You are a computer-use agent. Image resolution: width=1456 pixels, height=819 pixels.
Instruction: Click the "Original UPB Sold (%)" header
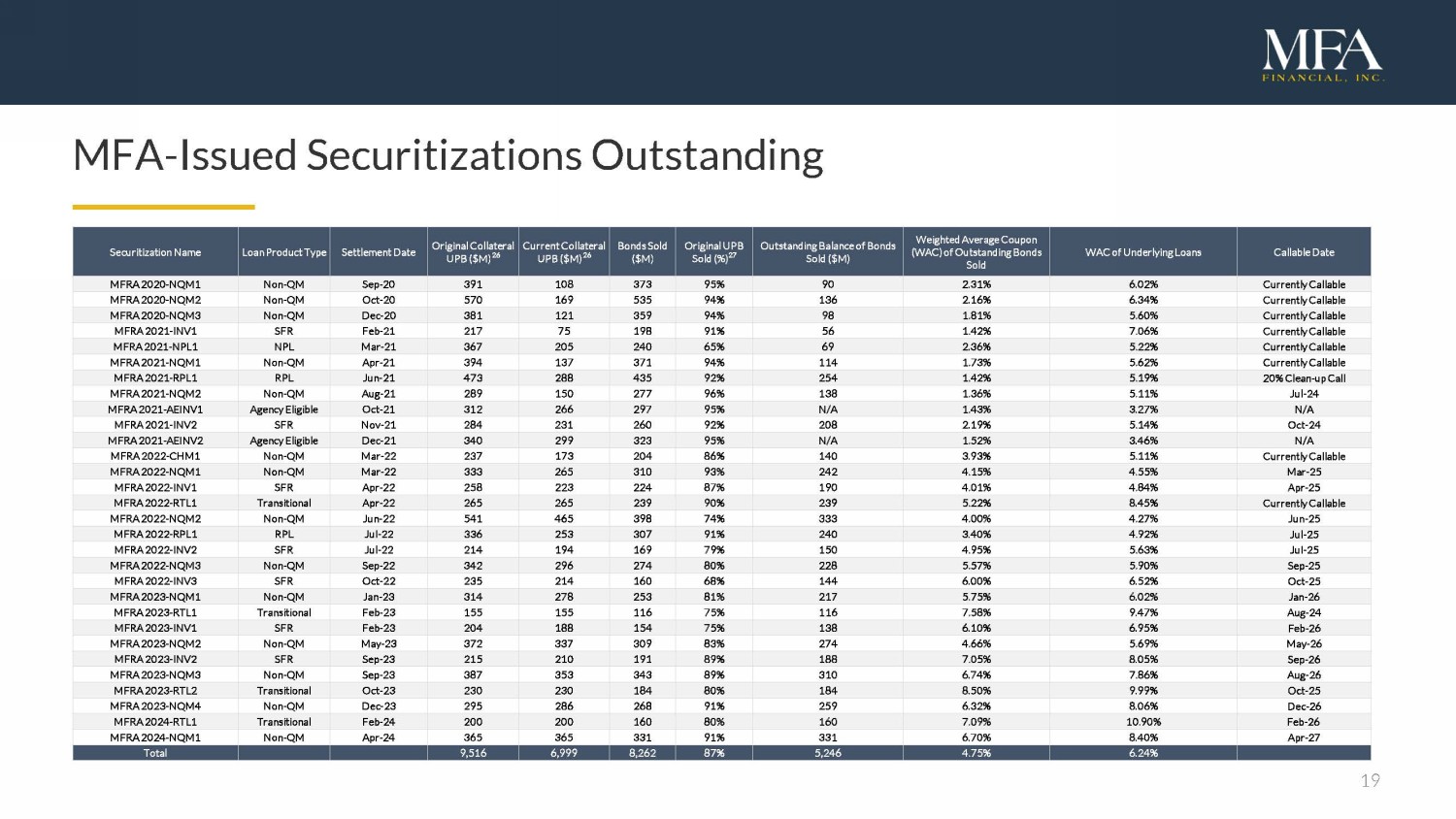click(x=713, y=252)
